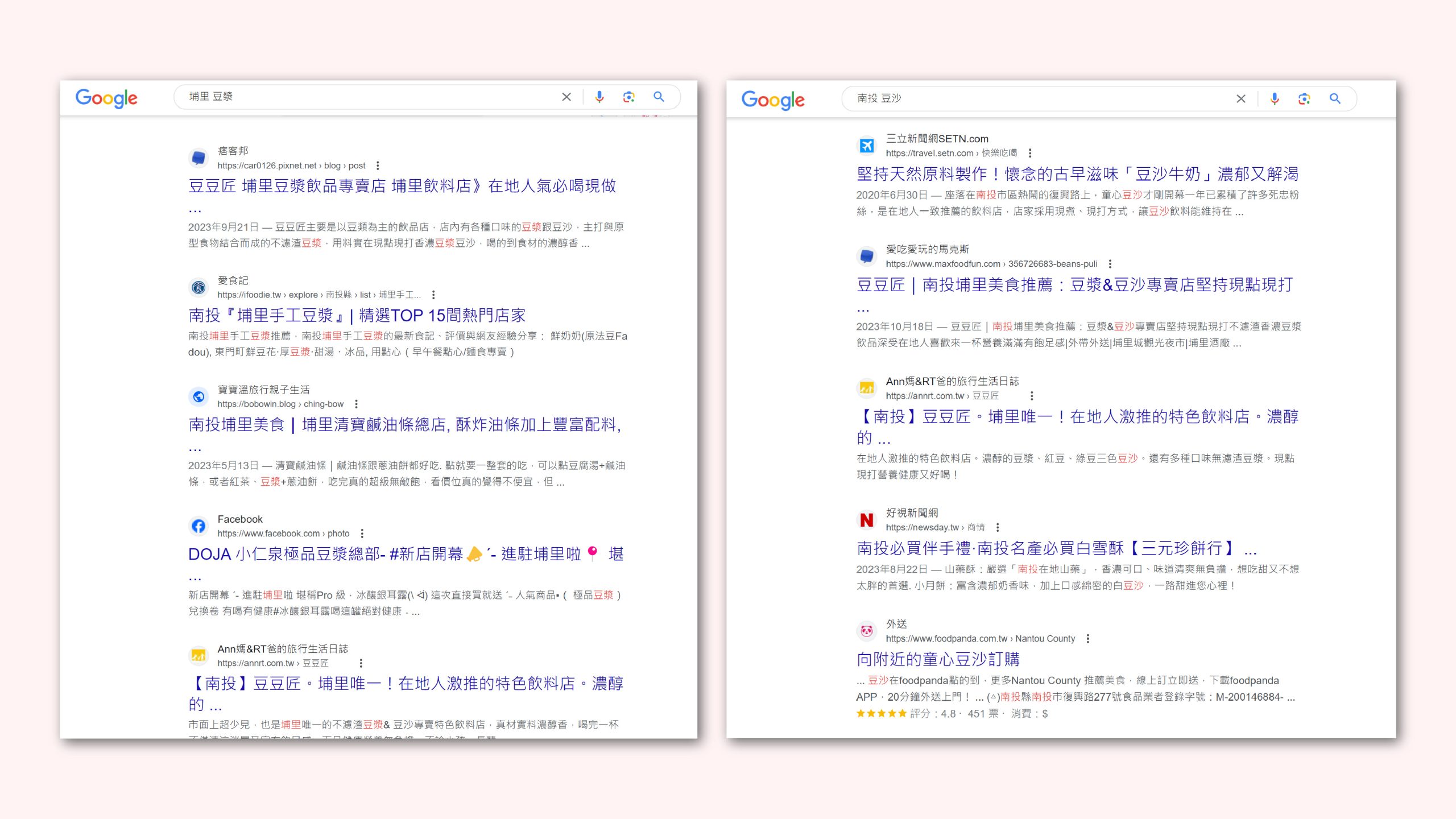Screen dimensions: 1456x819
Task: Open more options for right window annrt.com.tw result
Action: (x=1032, y=396)
